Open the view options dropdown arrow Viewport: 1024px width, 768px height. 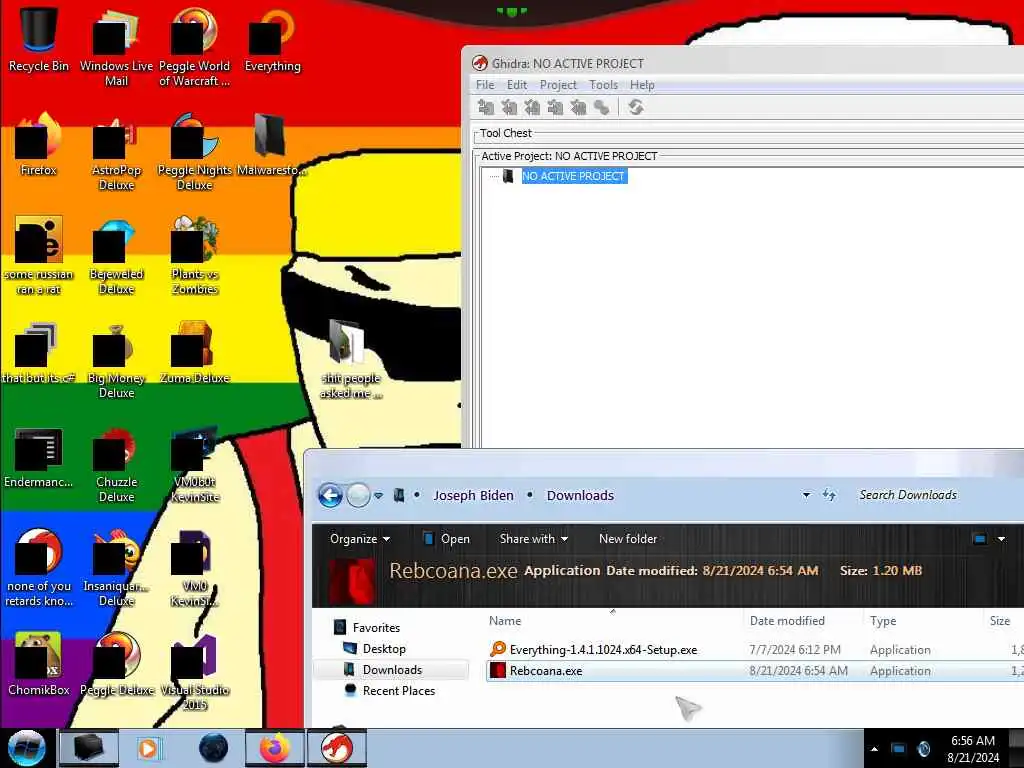click(1001, 539)
